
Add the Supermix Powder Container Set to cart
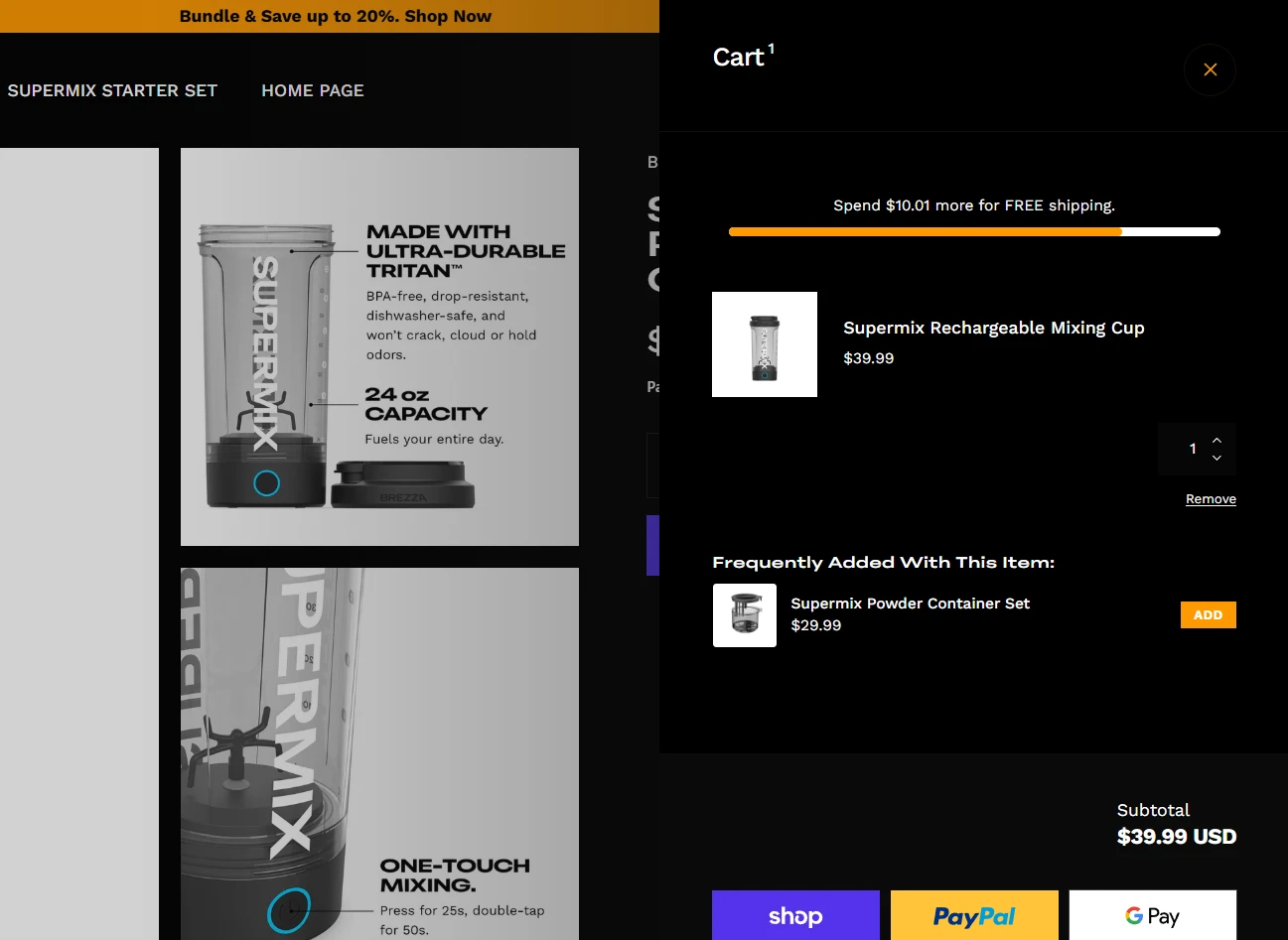[1208, 614]
